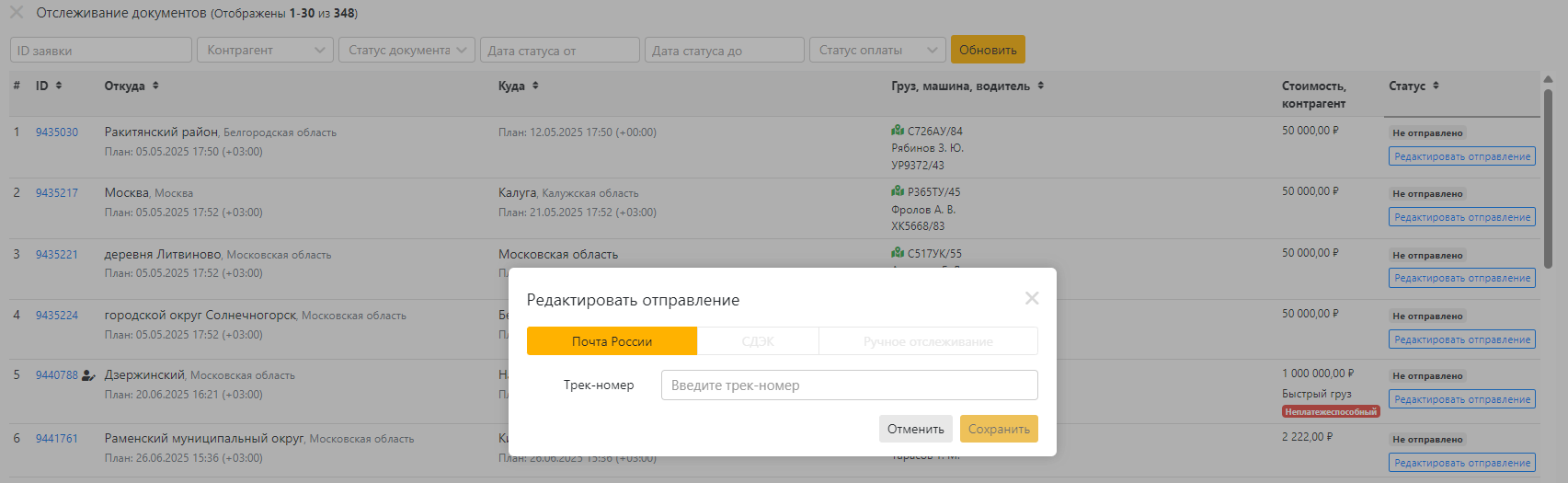Open the Контрагент dropdown
Image resolution: width=1568 pixels, height=483 pixels.
pos(265,50)
